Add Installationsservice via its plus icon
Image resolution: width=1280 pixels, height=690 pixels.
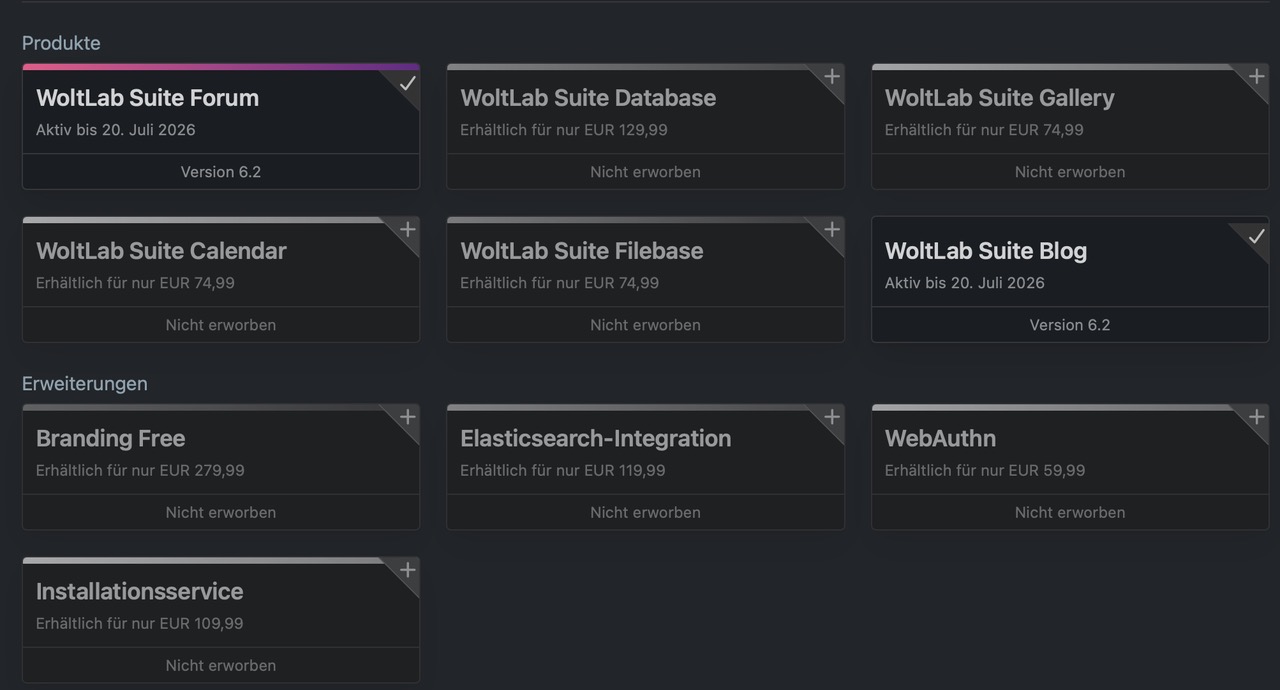[407, 570]
